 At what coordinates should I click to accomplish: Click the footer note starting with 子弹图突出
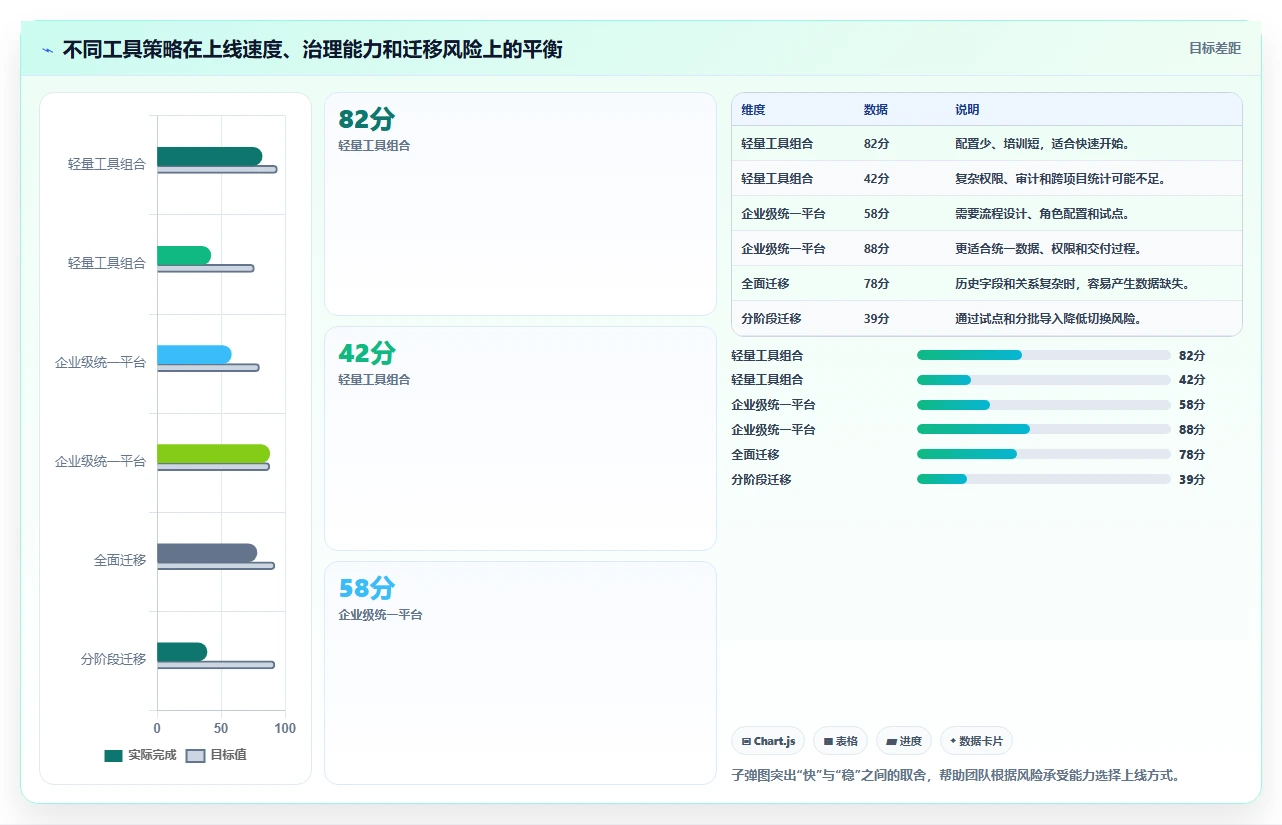tap(956, 775)
